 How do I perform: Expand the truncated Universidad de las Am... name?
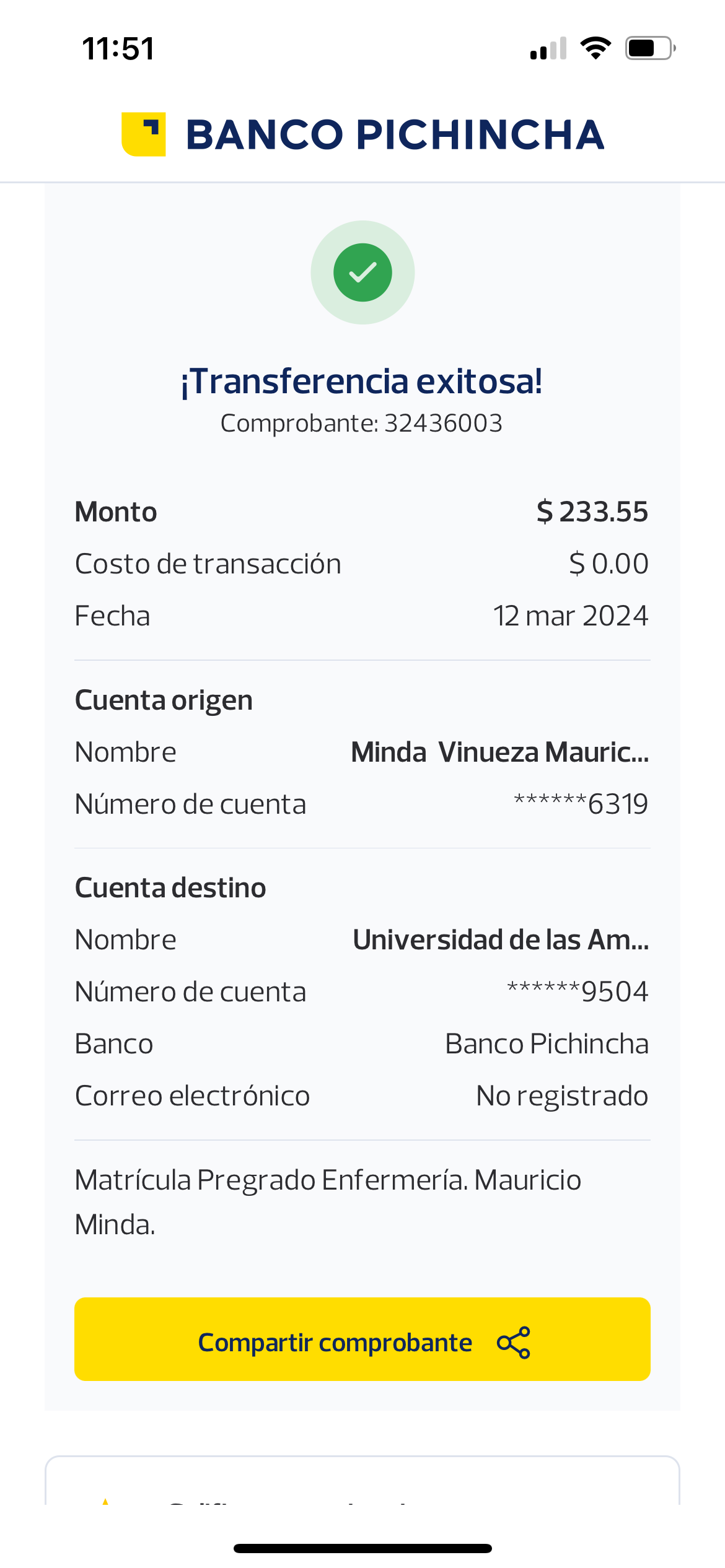pyautogui.click(x=501, y=940)
